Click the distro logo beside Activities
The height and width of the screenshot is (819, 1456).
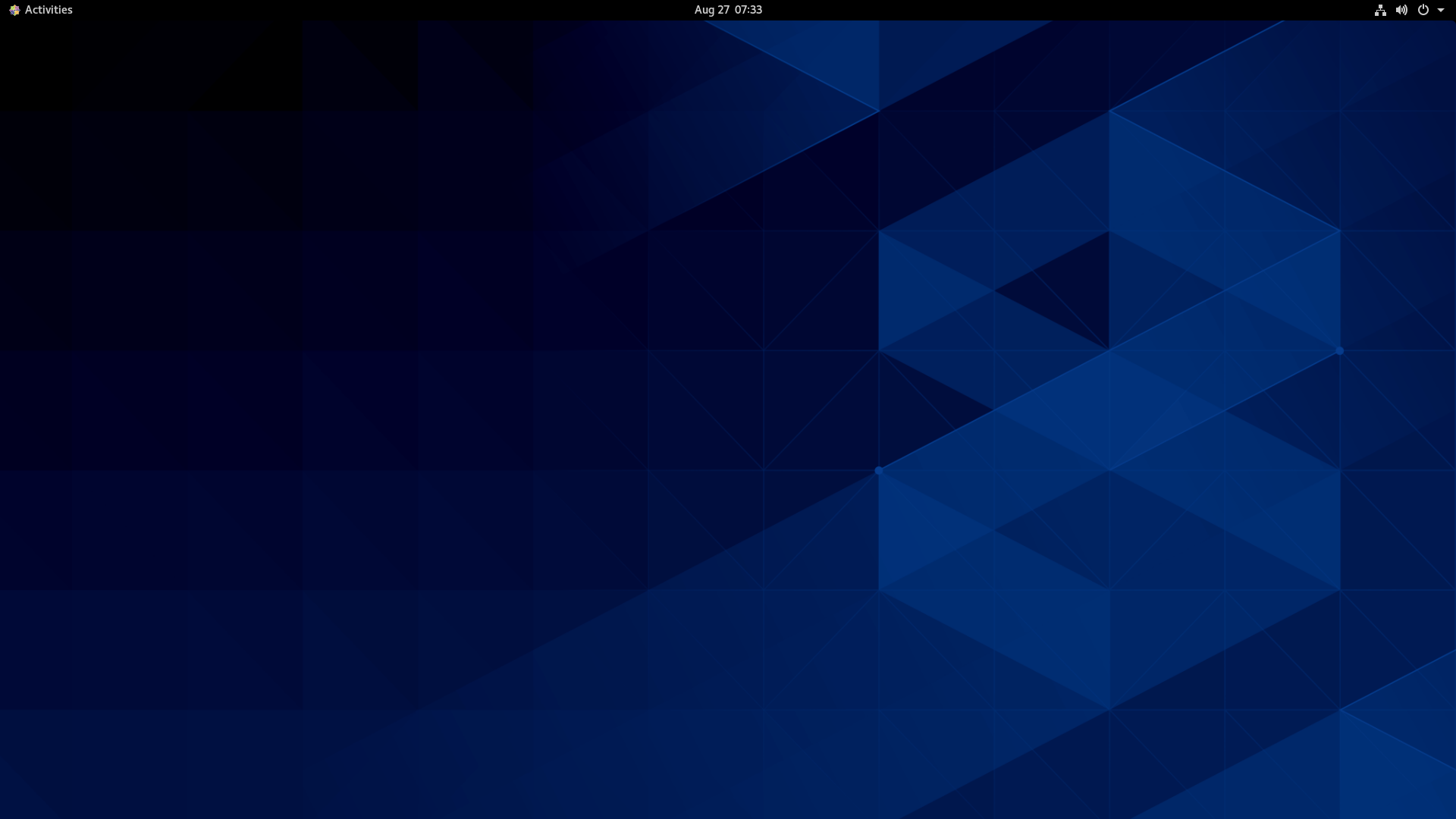[x=14, y=10]
